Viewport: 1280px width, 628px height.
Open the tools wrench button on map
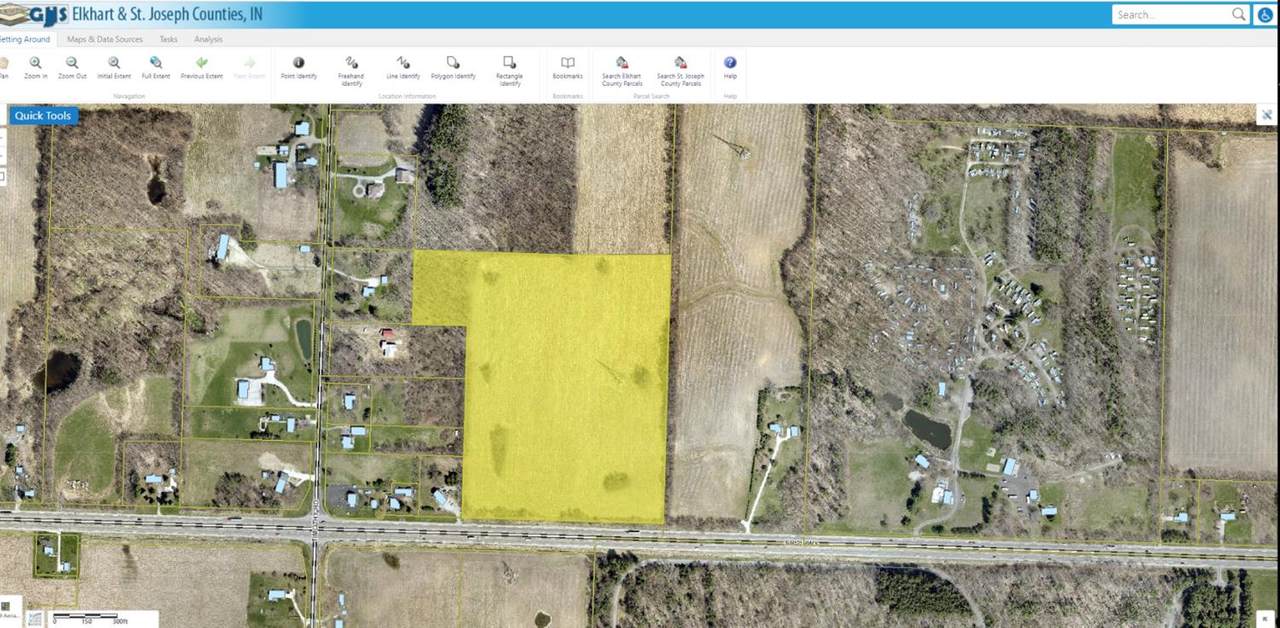[1267, 115]
